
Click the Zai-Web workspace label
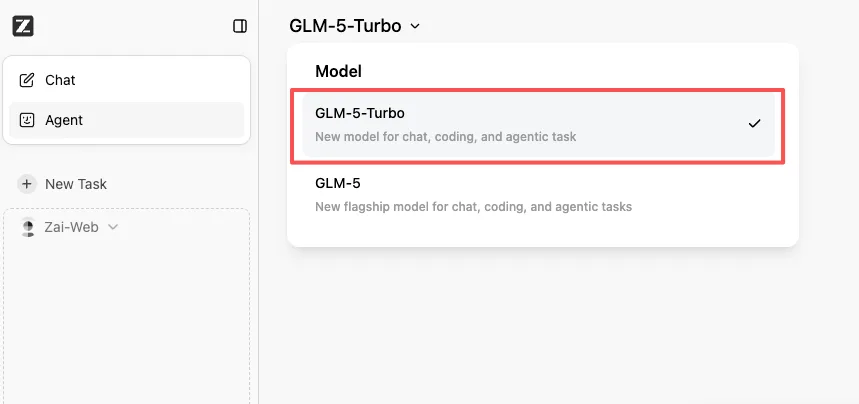71,227
